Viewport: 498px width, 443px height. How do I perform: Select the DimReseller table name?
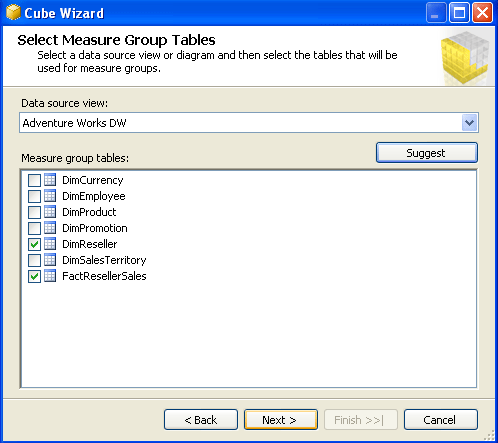[90, 244]
